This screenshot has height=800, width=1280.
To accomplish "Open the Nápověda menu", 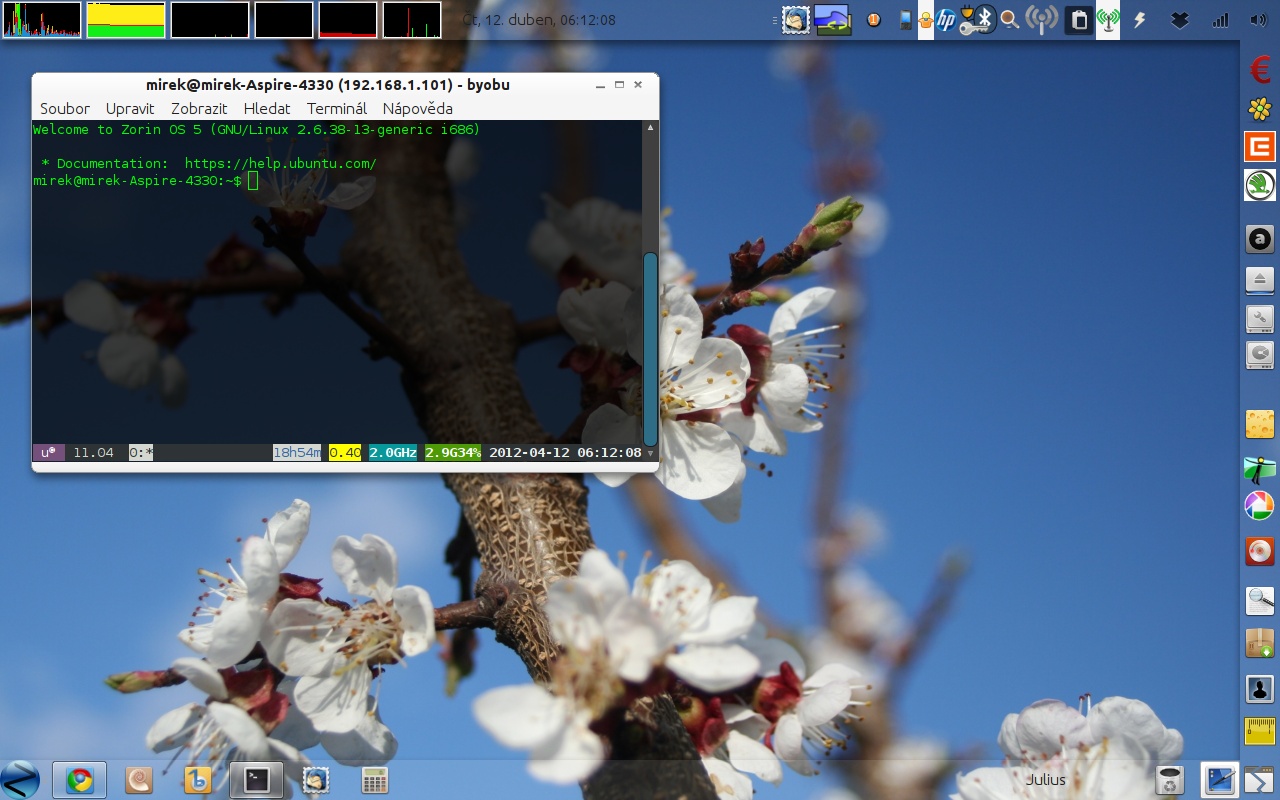I will pos(417,108).
